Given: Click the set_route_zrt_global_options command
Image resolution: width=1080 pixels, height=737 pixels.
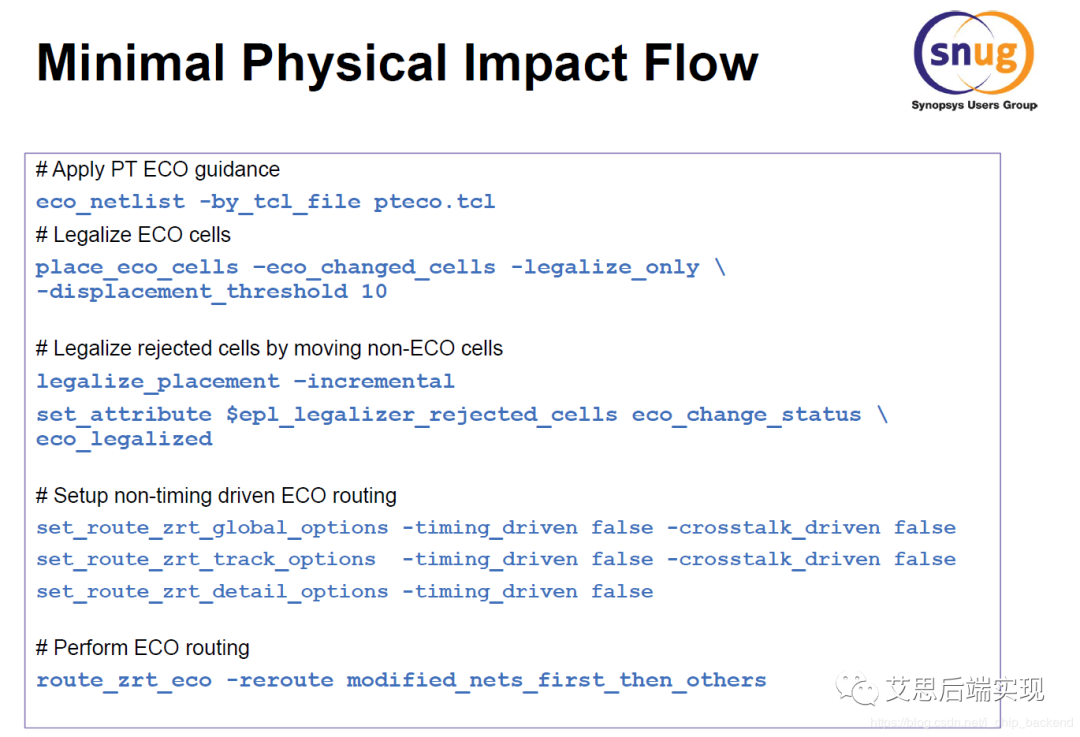Looking at the screenshot, I should pos(495,527).
